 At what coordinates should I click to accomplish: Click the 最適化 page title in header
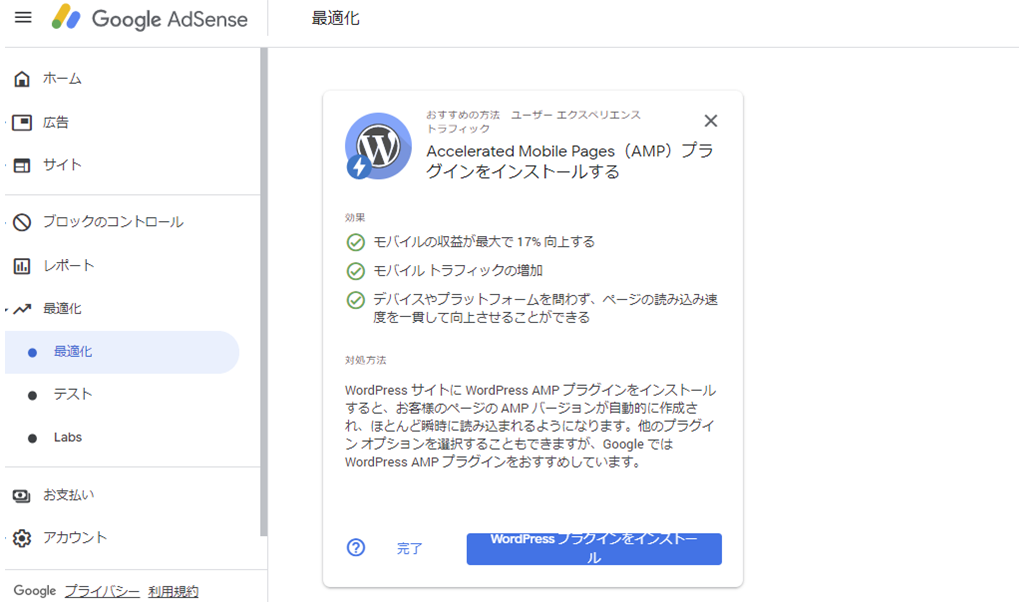[335, 18]
